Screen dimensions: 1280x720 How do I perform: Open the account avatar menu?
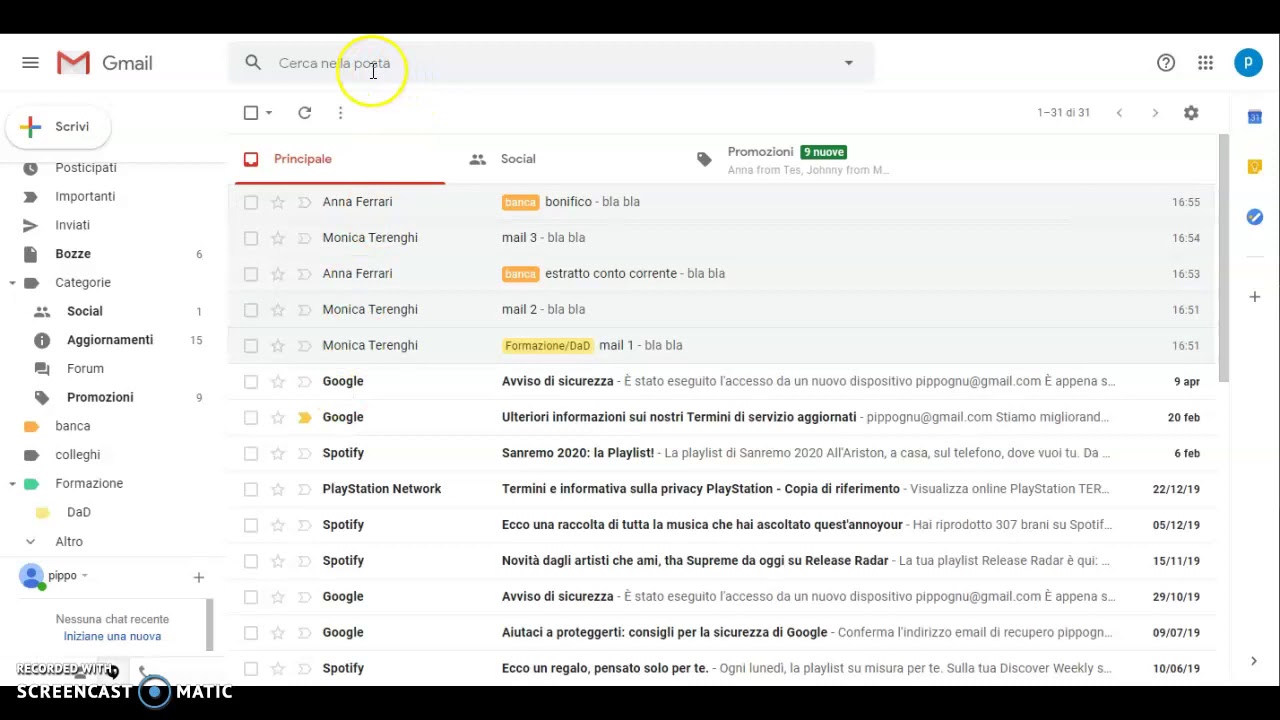(1248, 63)
